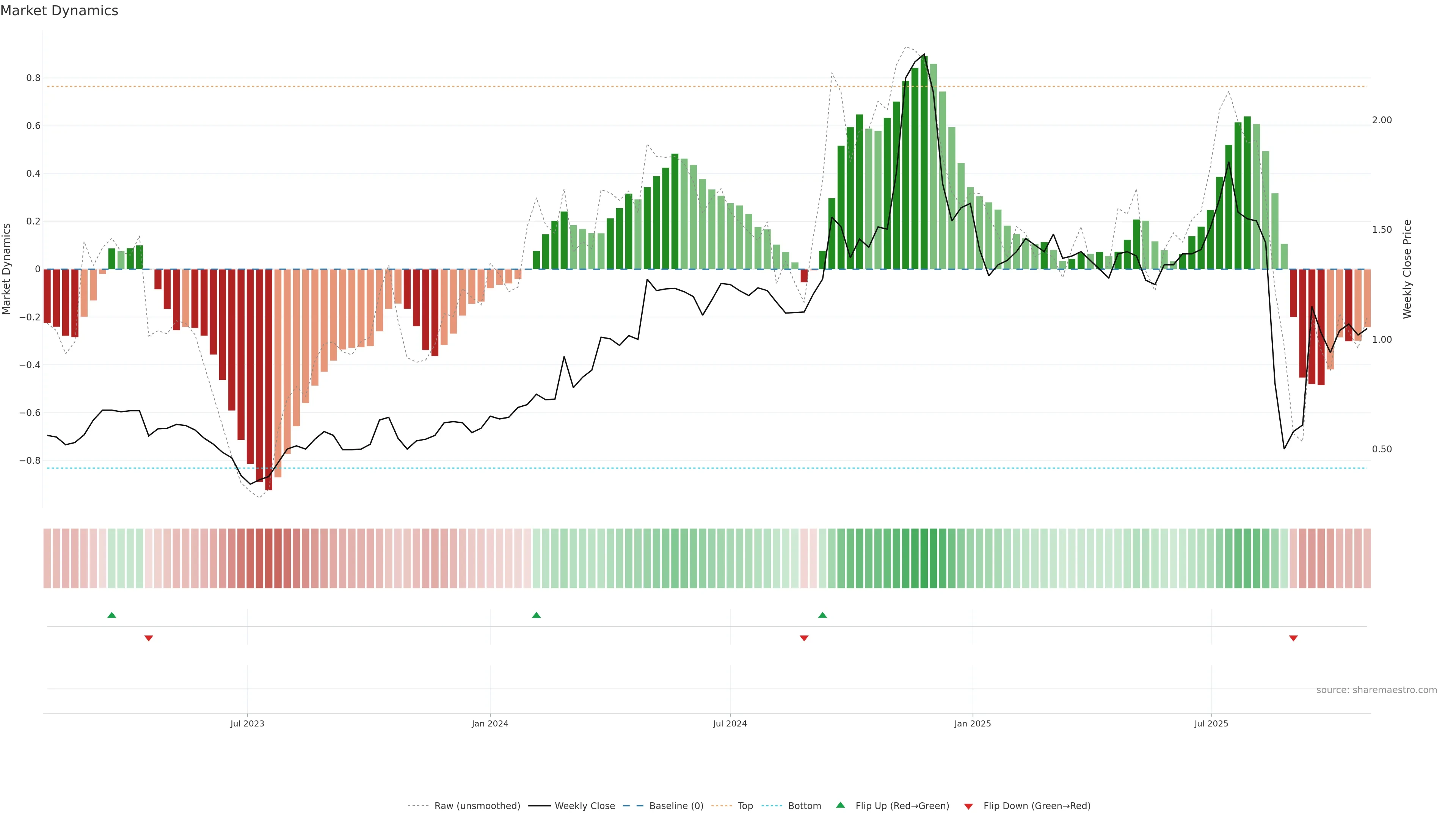
Task: Click the Jul 2023 x-axis label
Action: pyautogui.click(x=247, y=723)
